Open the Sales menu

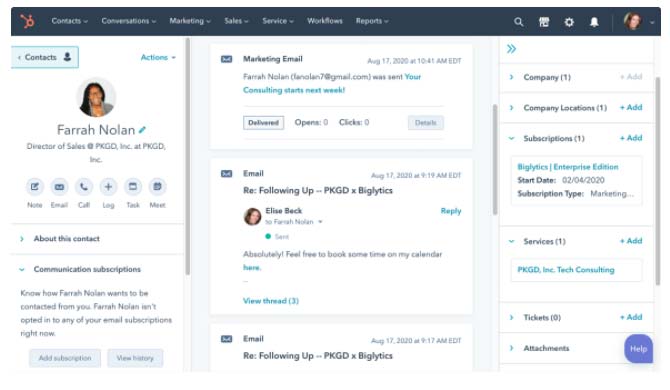(x=236, y=21)
